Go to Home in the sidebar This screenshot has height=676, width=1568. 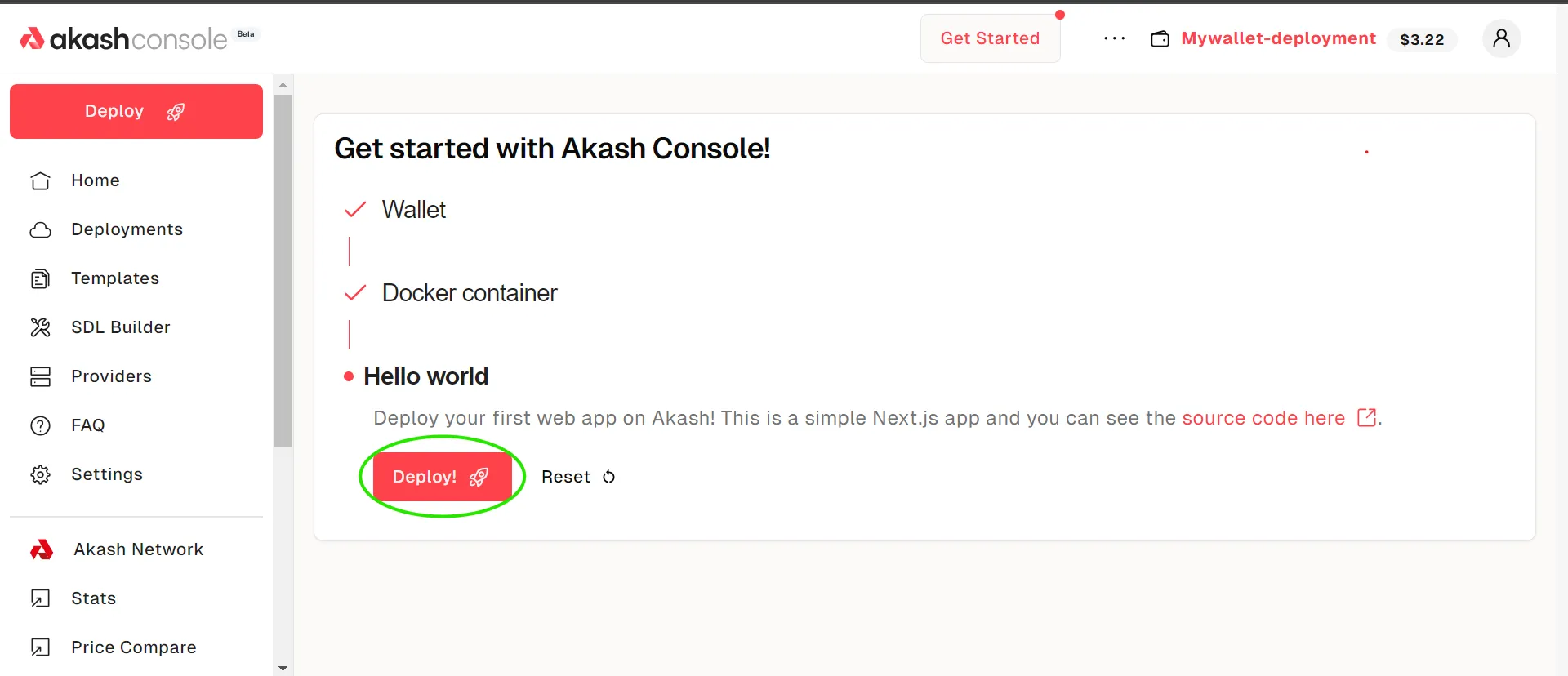click(x=95, y=180)
